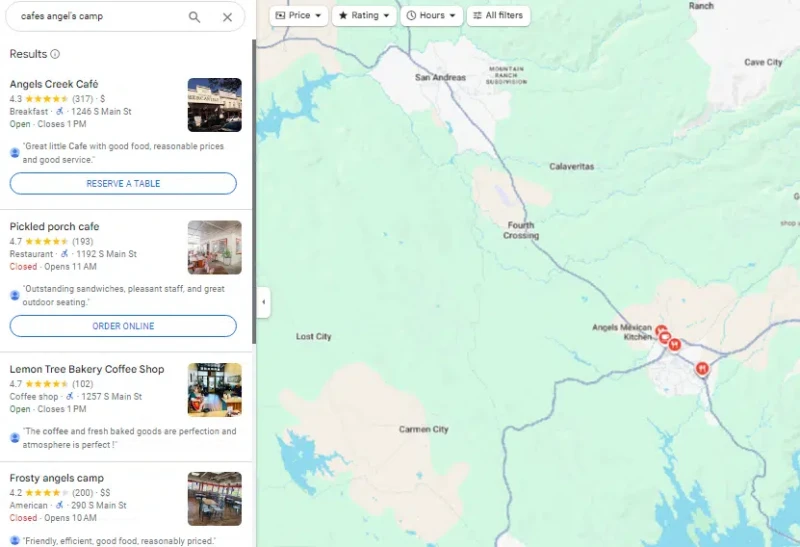This screenshot has height=547, width=800.
Task: Click wheelchair icon in Frosty angels camp row
Action: point(60,505)
